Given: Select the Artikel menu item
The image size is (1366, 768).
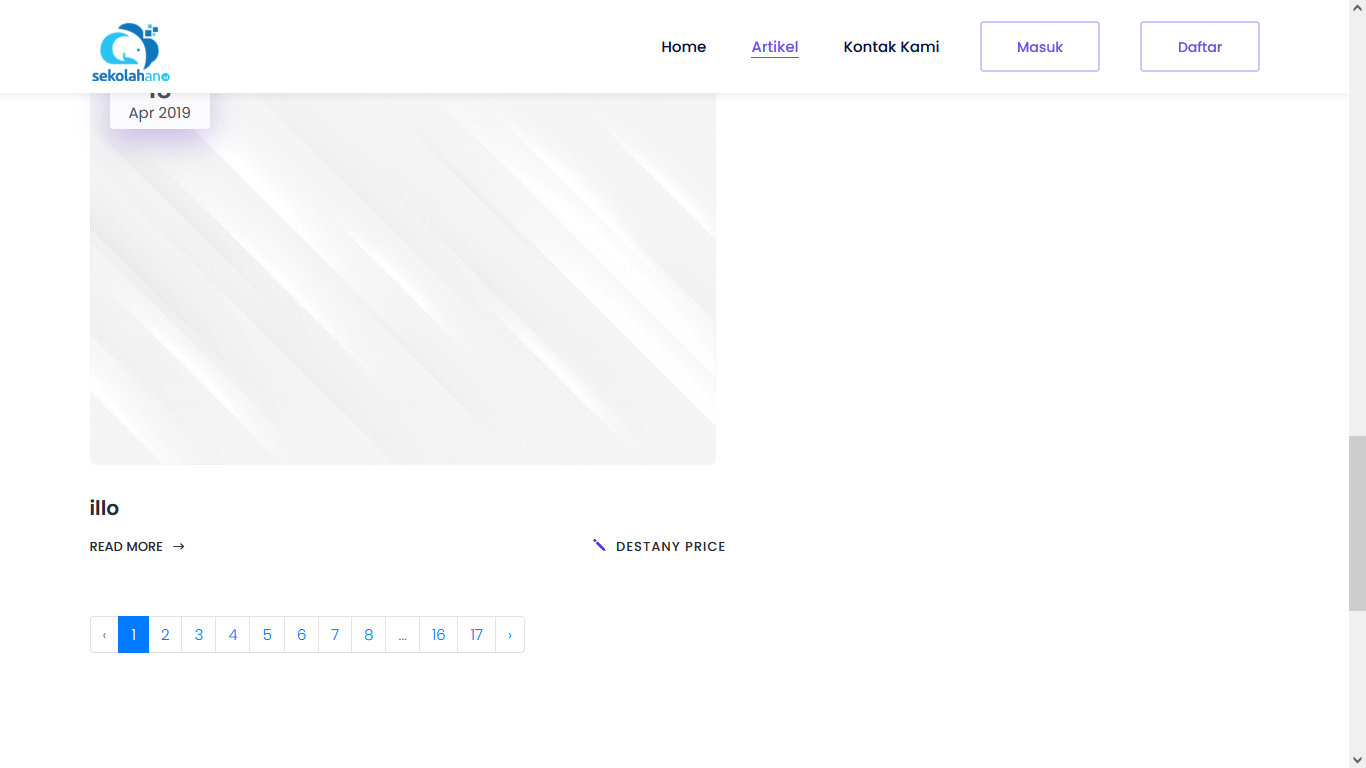Looking at the screenshot, I should (774, 47).
